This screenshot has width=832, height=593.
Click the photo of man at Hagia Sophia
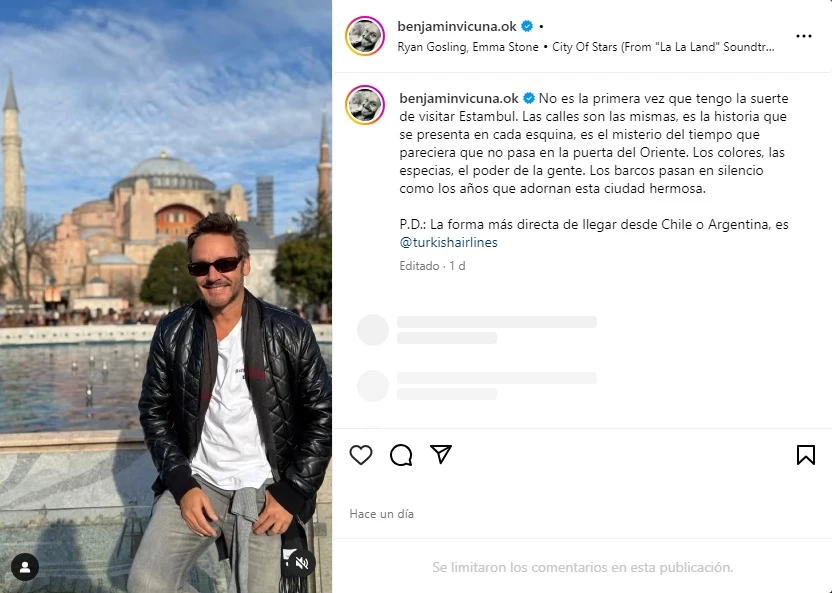coord(166,296)
